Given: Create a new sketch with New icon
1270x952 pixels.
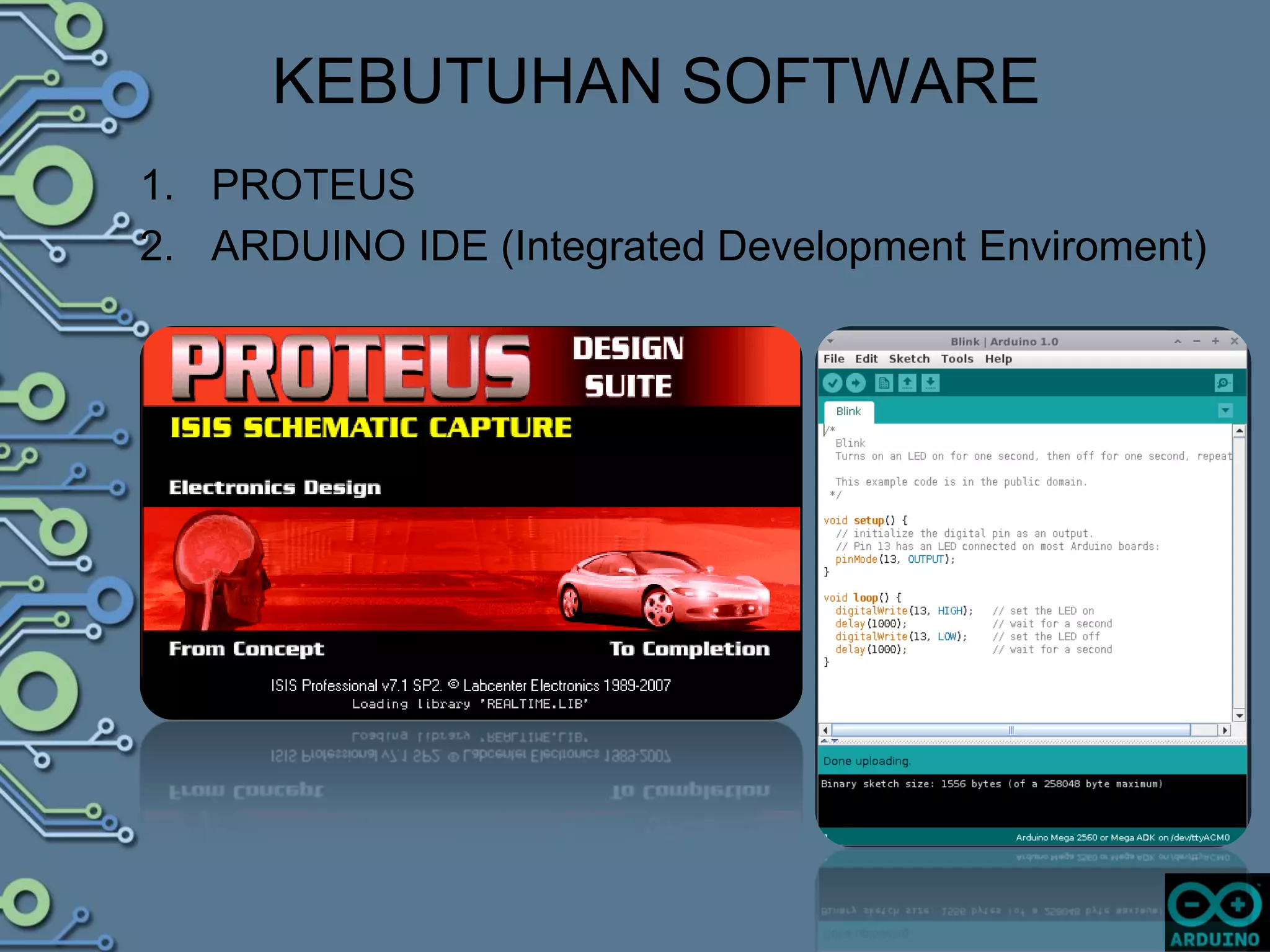Looking at the screenshot, I should point(884,383).
